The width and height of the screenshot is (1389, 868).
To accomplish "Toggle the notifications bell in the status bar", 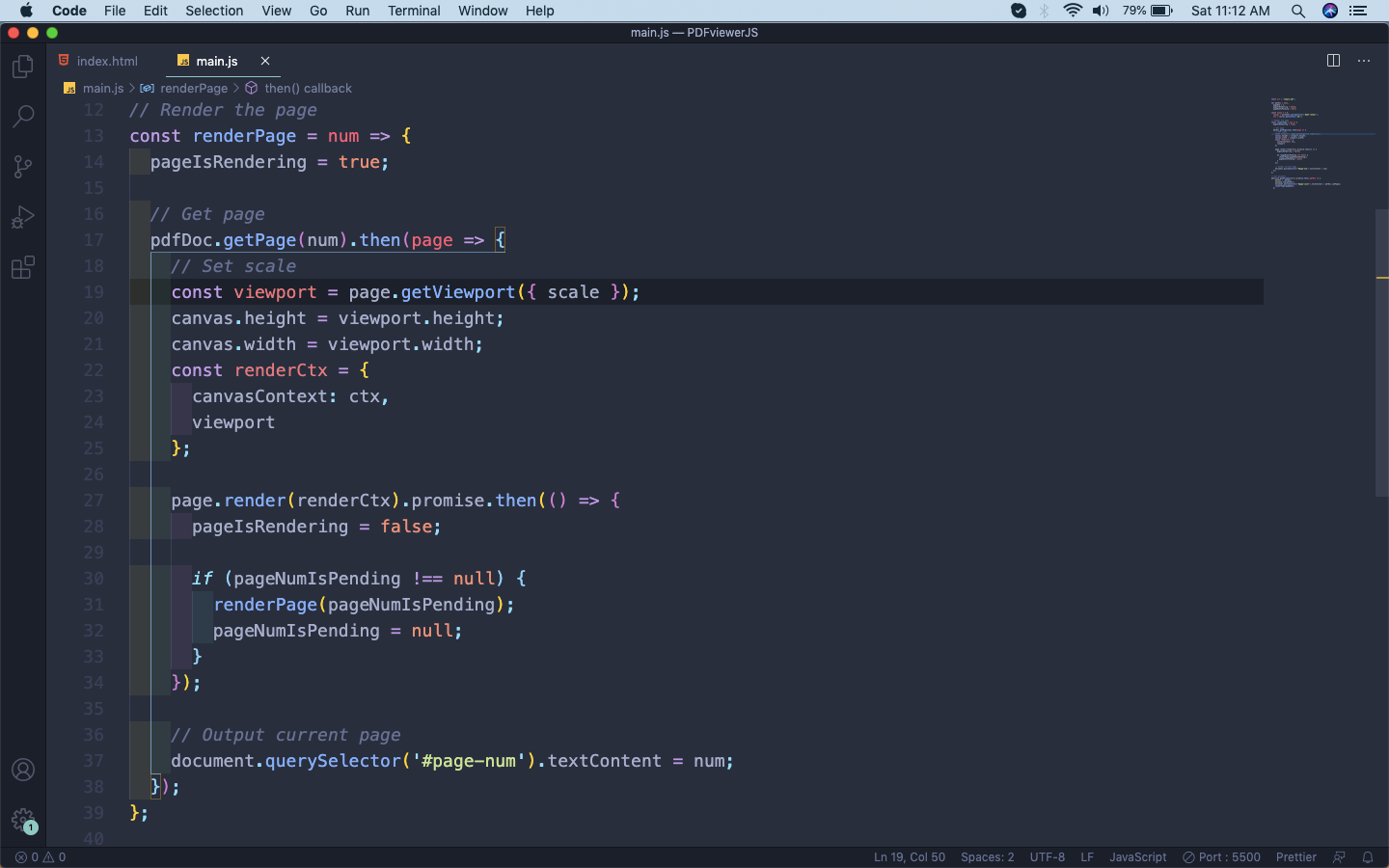I will 1369,856.
